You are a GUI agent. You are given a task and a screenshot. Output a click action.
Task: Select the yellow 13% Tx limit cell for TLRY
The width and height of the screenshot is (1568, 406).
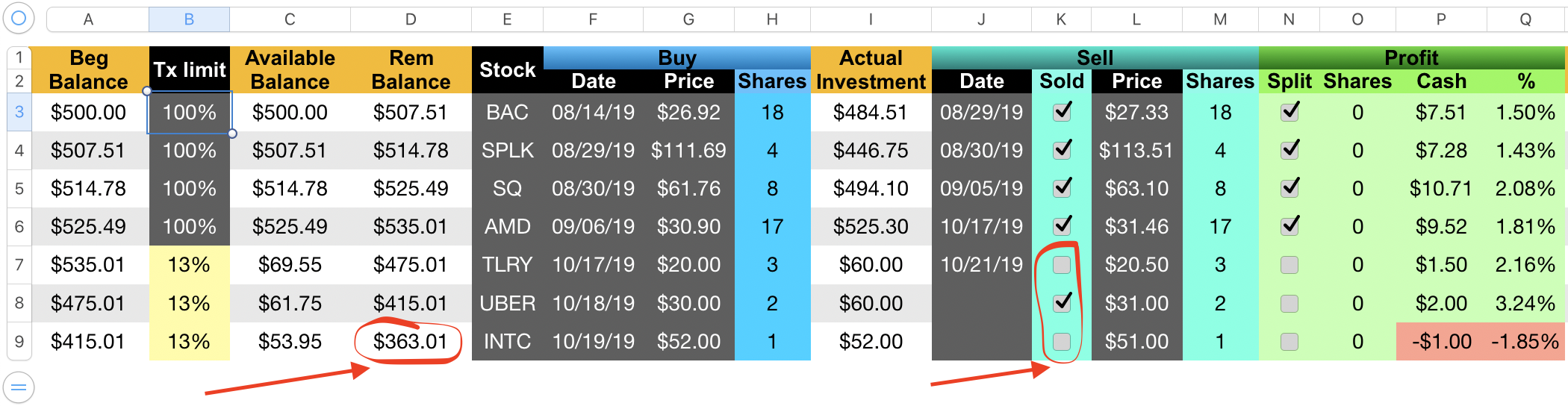(x=189, y=265)
